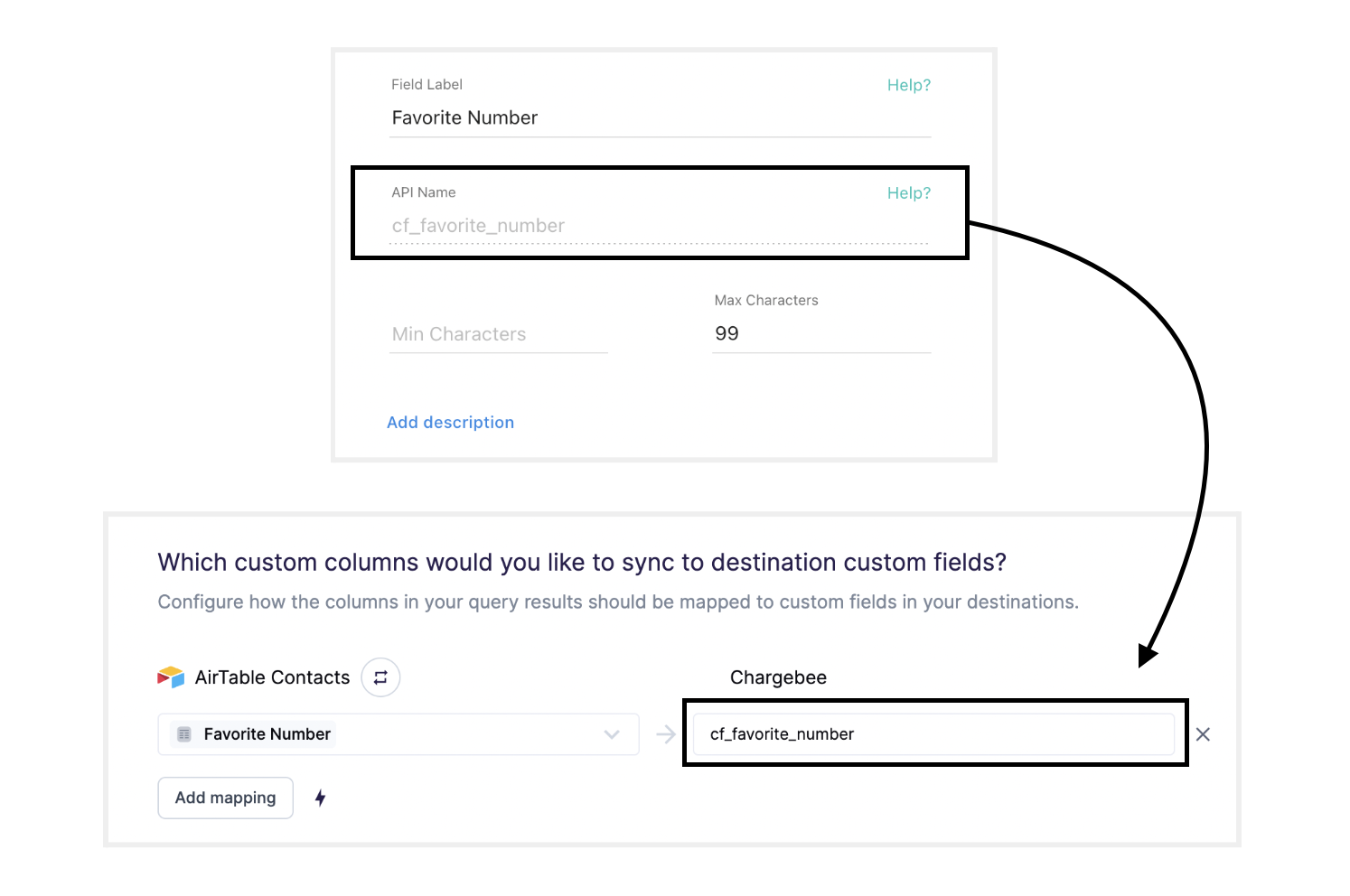Image resolution: width=1350 pixels, height=896 pixels.
Task: Click the Add mapping button
Action: pos(226,798)
